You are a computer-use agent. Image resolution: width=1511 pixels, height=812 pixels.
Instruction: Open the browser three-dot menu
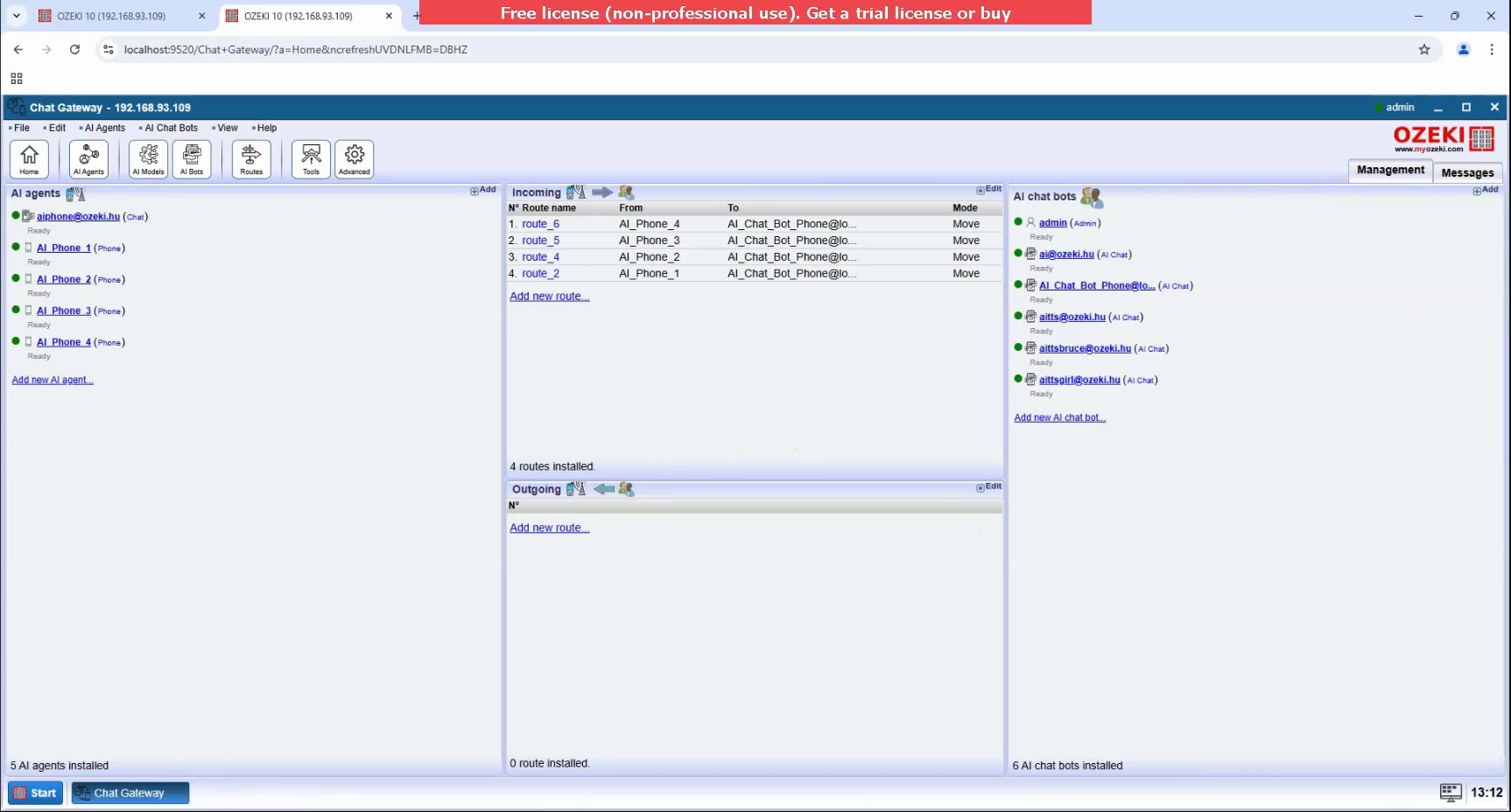coord(1492,50)
